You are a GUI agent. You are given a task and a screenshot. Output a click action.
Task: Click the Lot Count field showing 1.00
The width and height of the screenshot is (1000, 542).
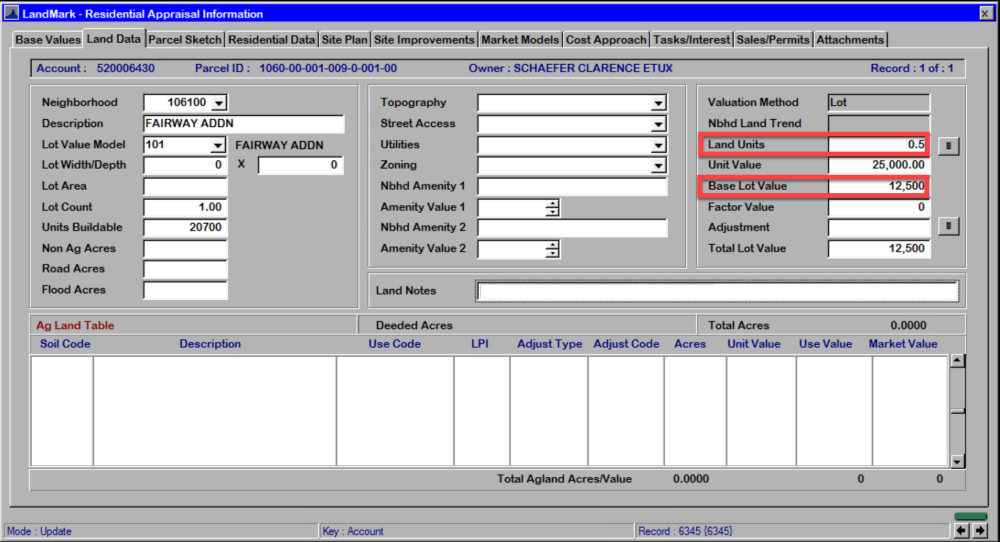pyautogui.click(x=185, y=207)
